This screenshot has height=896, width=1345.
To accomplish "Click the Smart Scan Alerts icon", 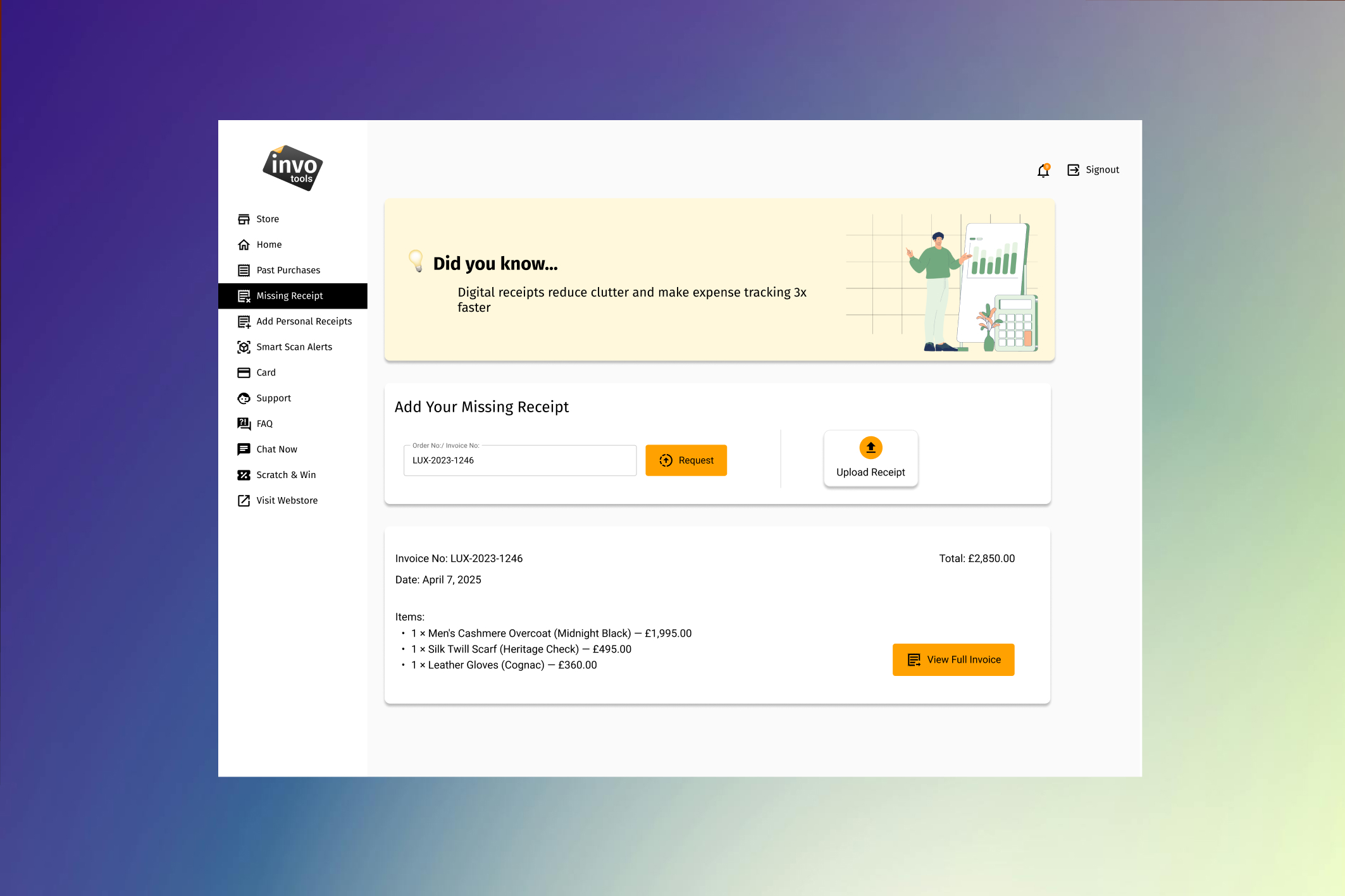I will coord(244,347).
